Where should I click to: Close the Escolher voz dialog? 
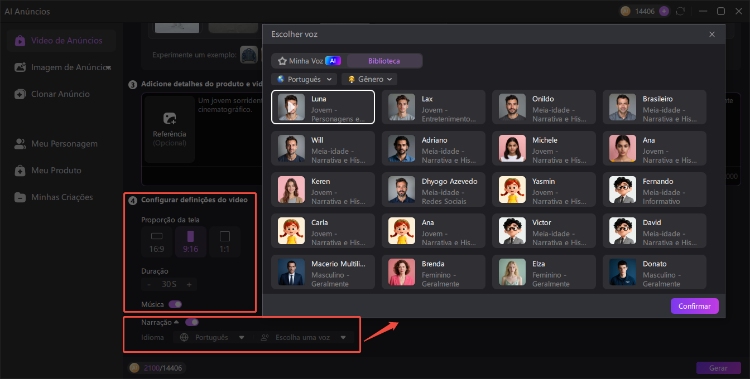coord(712,34)
